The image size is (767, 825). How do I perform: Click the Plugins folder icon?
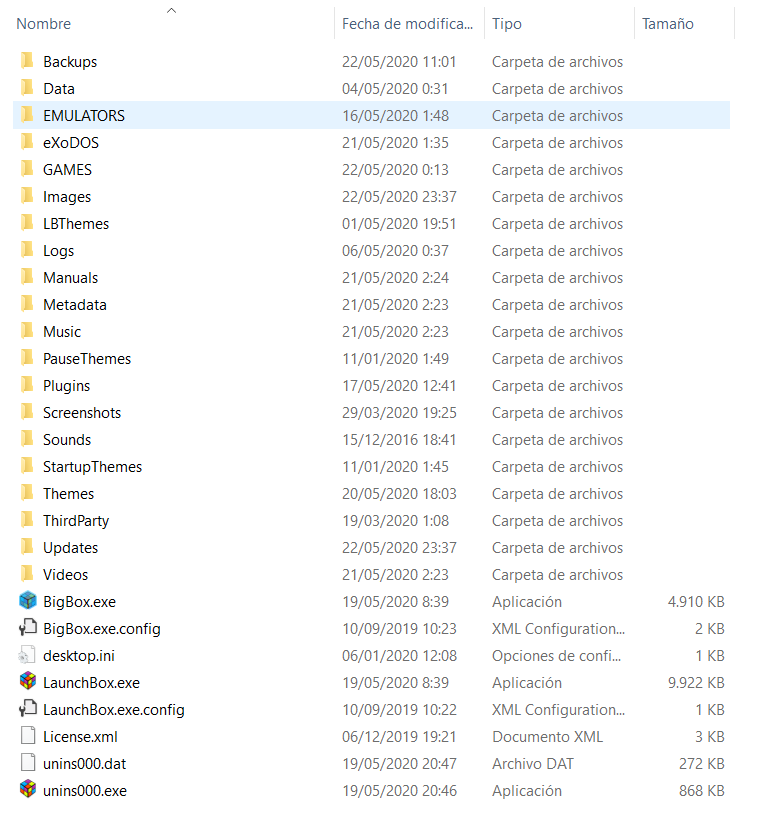[27, 385]
